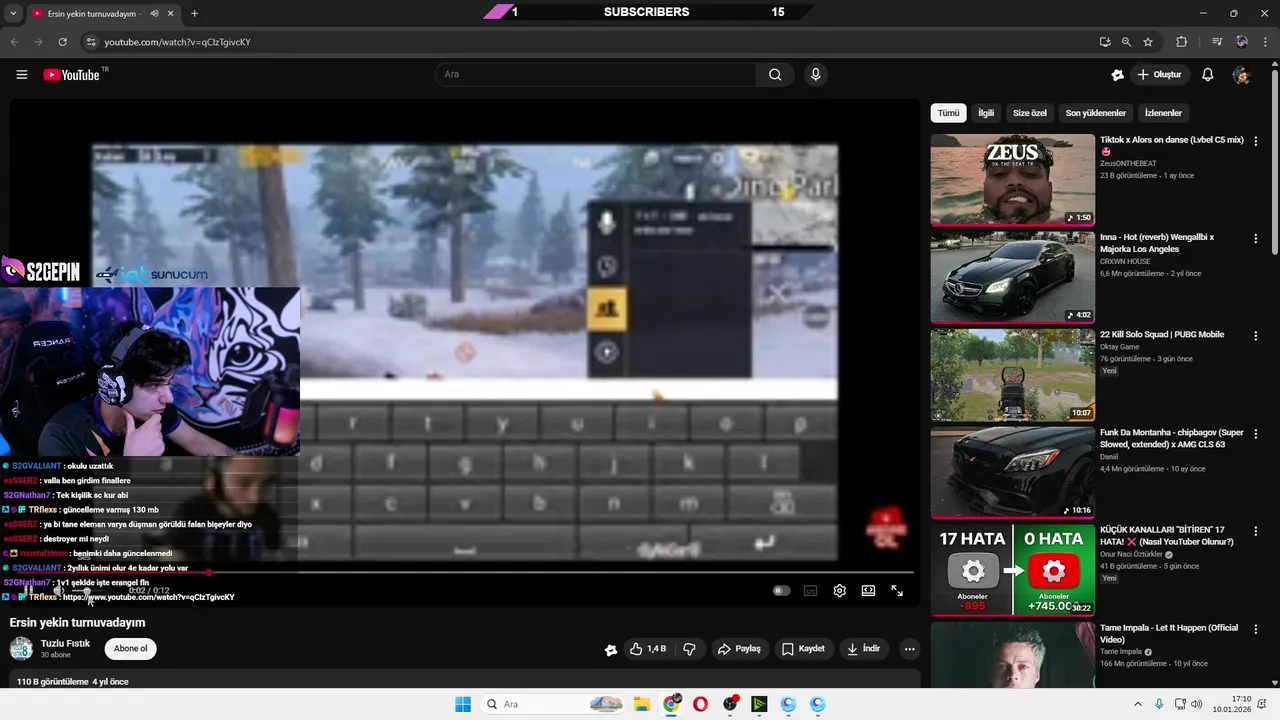1280x720 pixels.
Task: Open options for 22 Kill Solo Squad video
Action: click(x=1256, y=336)
